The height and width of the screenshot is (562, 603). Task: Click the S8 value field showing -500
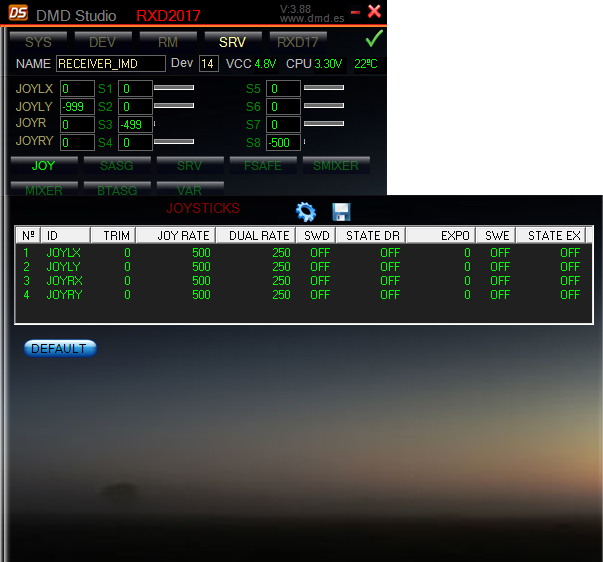pyautogui.click(x=283, y=142)
